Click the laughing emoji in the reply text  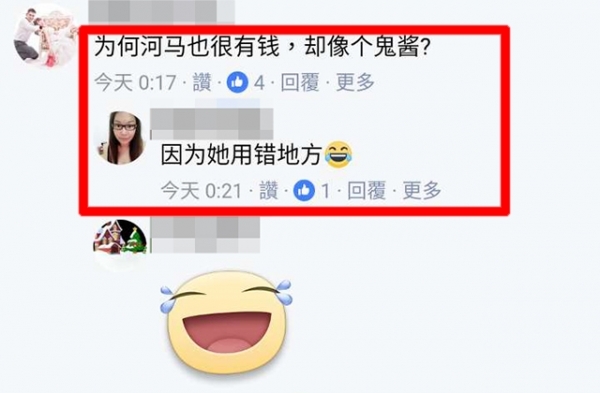click(338, 155)
